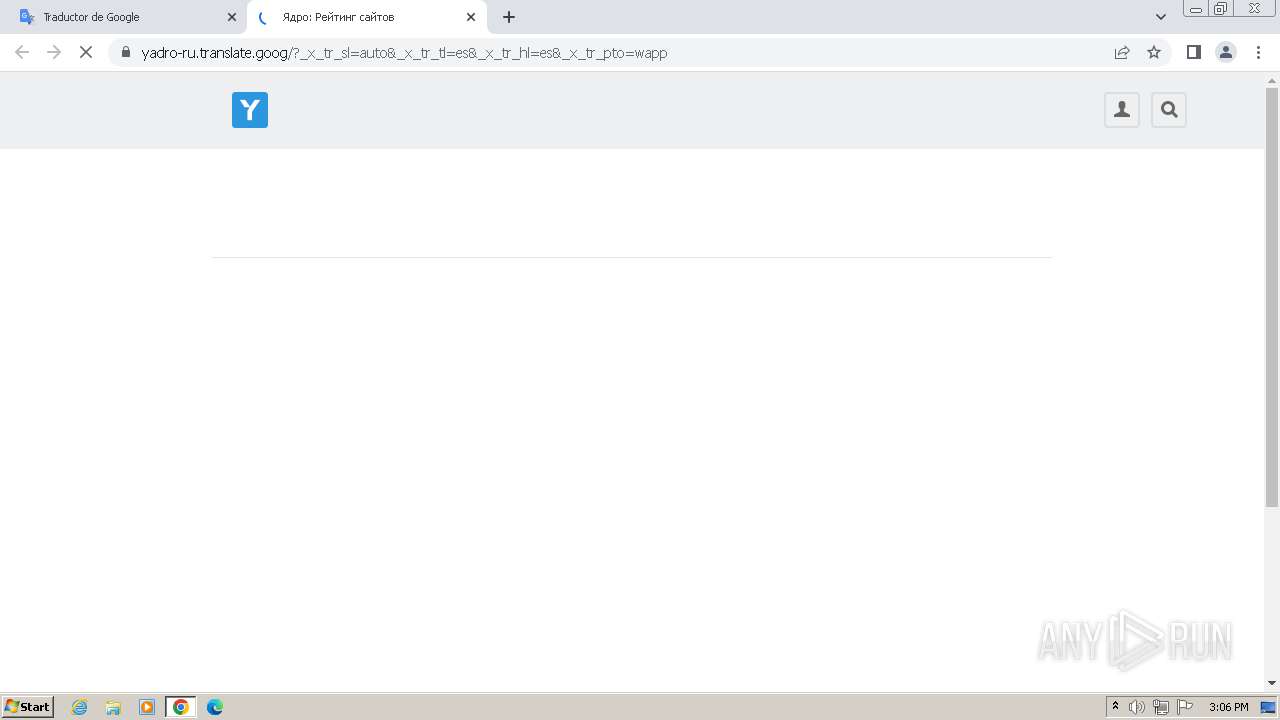Stop loading the page
The image size is (1280, 720).
coord(86,52)
